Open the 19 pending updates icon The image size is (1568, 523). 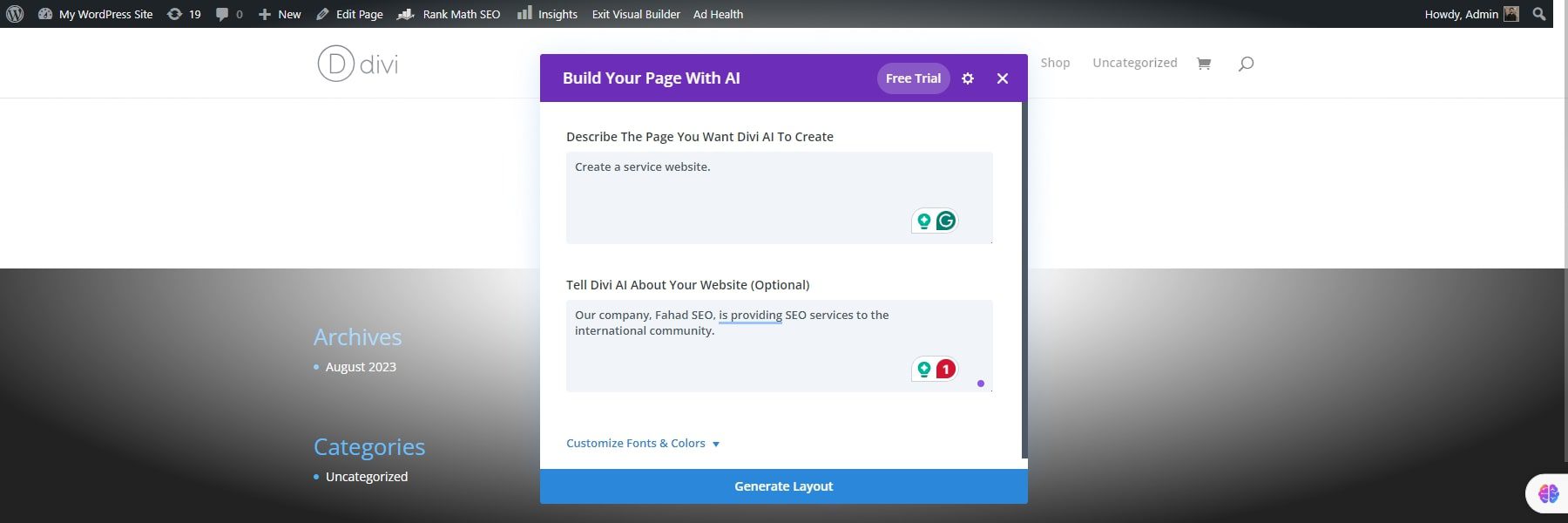(184, 14)
